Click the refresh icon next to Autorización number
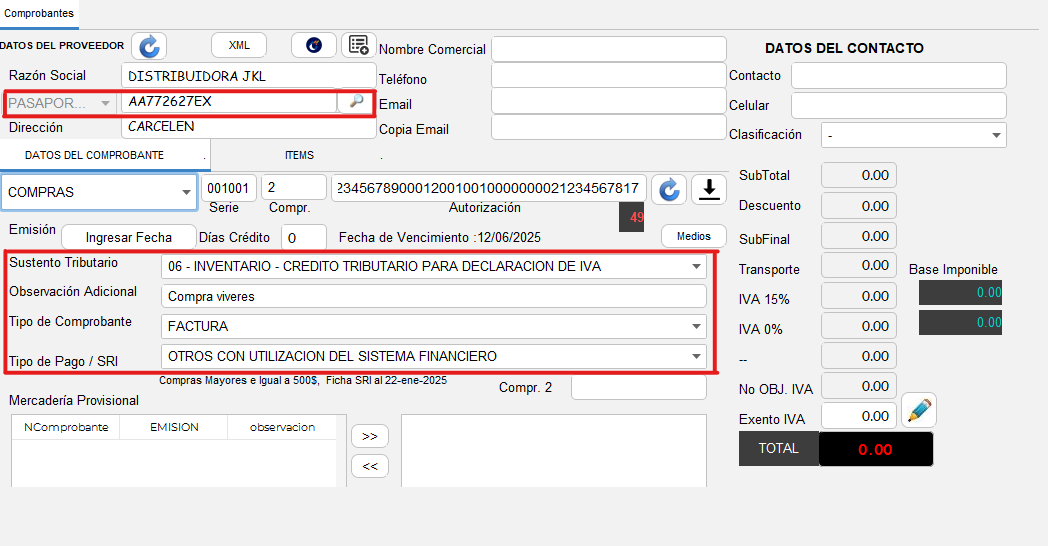This screenshot has width=1048, height=546. point(669,189)
